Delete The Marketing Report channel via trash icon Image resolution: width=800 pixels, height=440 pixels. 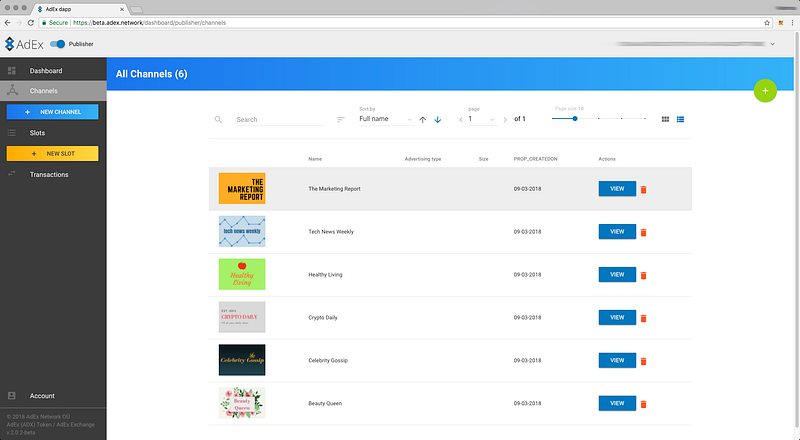[x=644, y=189]
